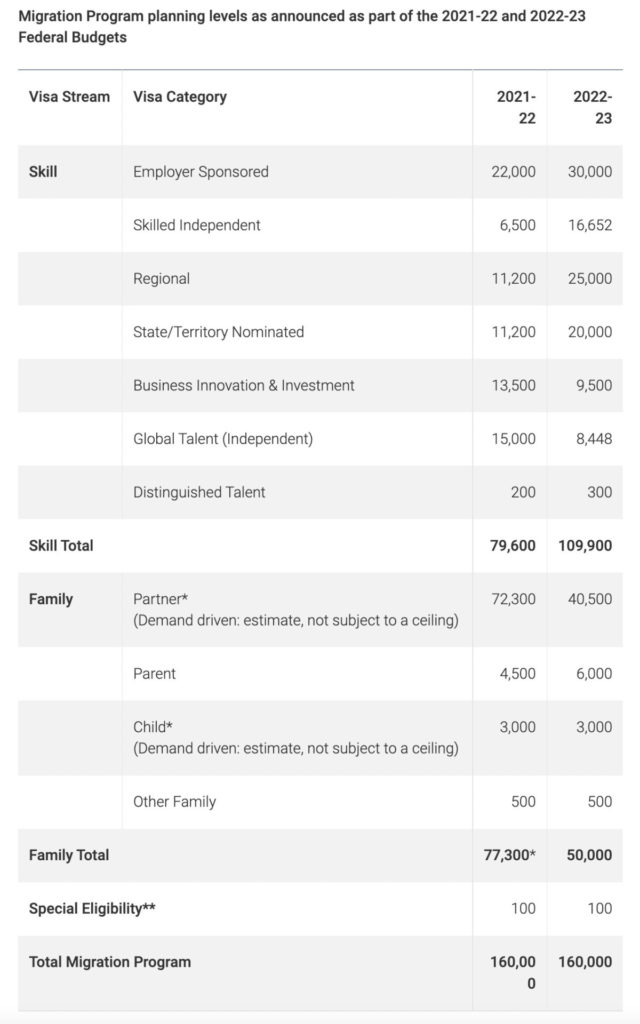Select the Employer Sponsored row label
The height and width of the screenshot is (1024, 640).
click(x=201, y=172)
